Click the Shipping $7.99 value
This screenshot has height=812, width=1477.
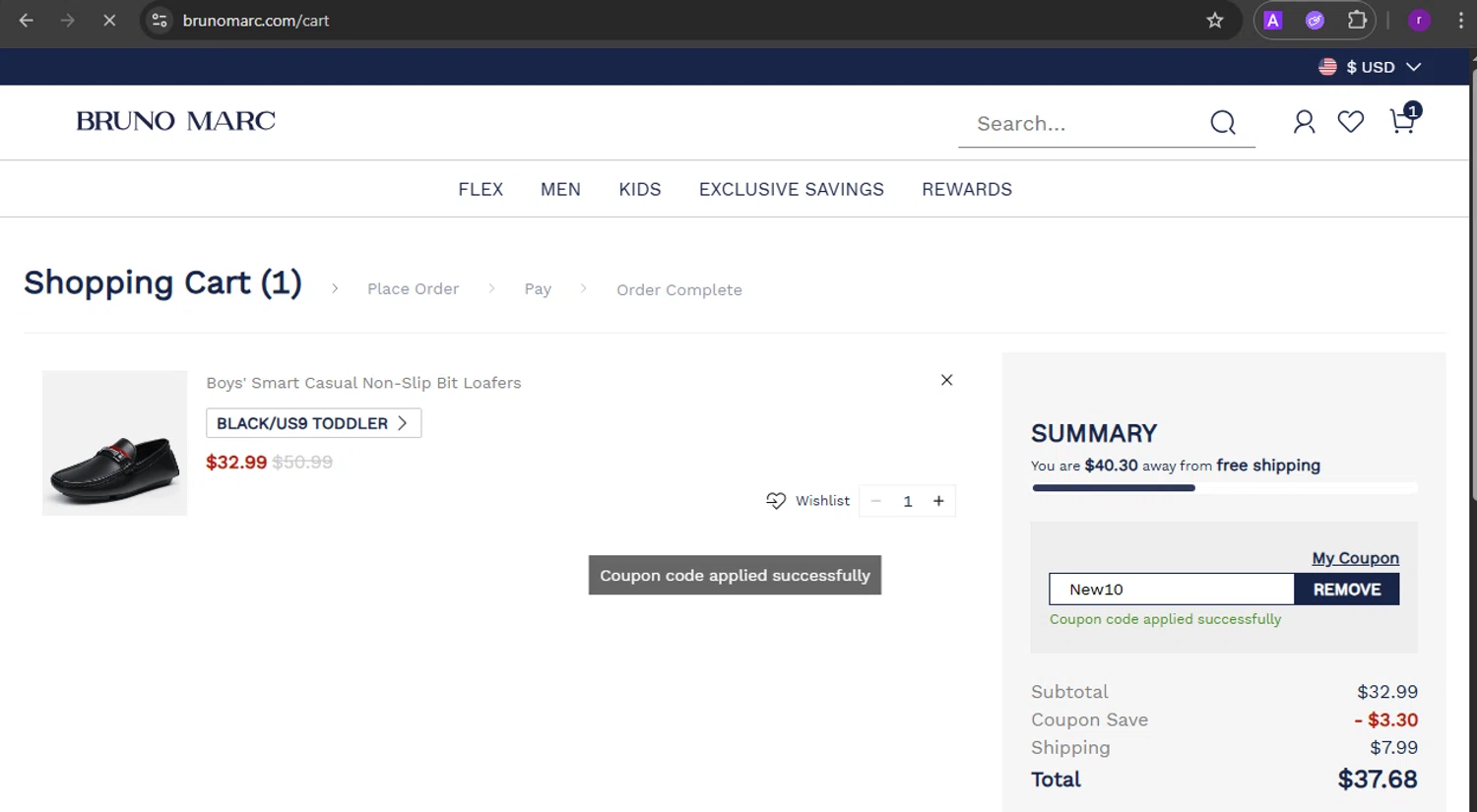click(x=1394, y=747)
